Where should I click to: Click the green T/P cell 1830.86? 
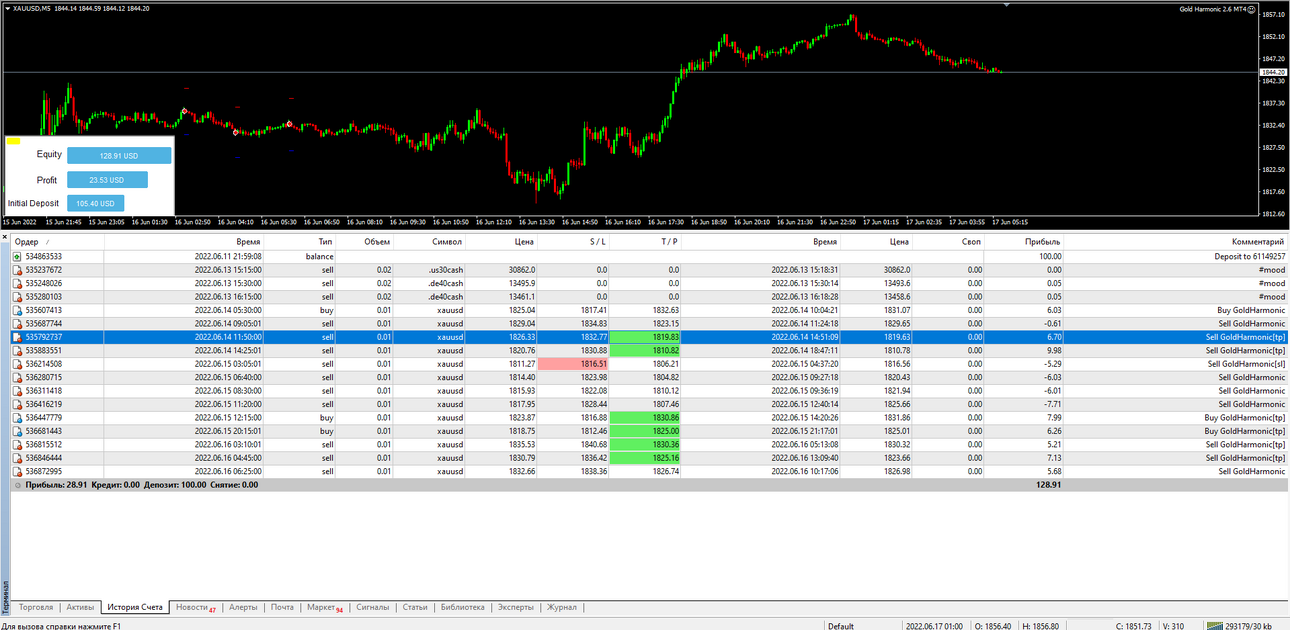click(x=646, y=417)
